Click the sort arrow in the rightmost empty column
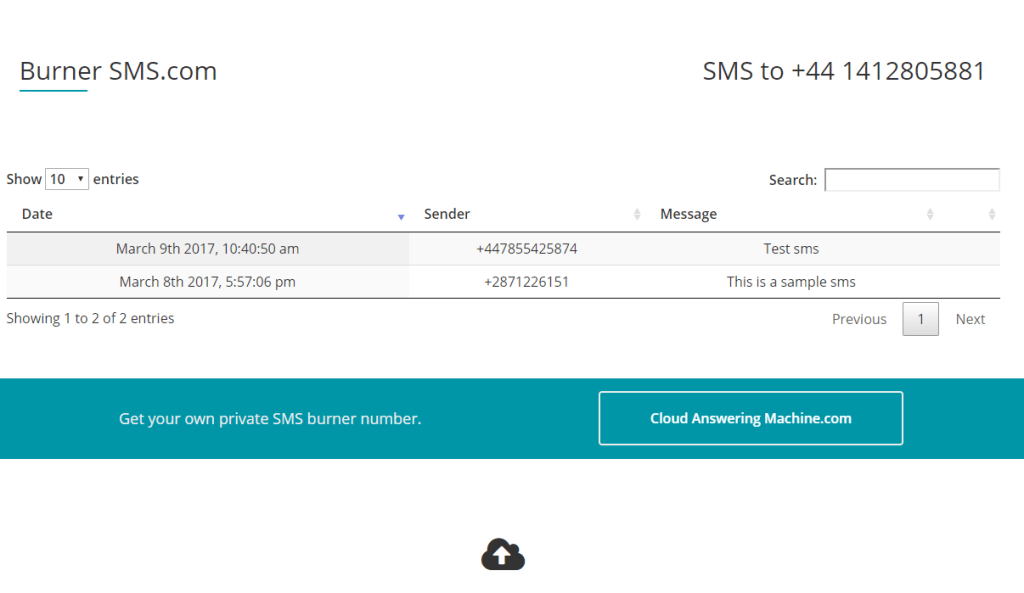Image resolution: width=1024 pixels, height=593 pixels. pyautogui.click(x=992, y=214)
